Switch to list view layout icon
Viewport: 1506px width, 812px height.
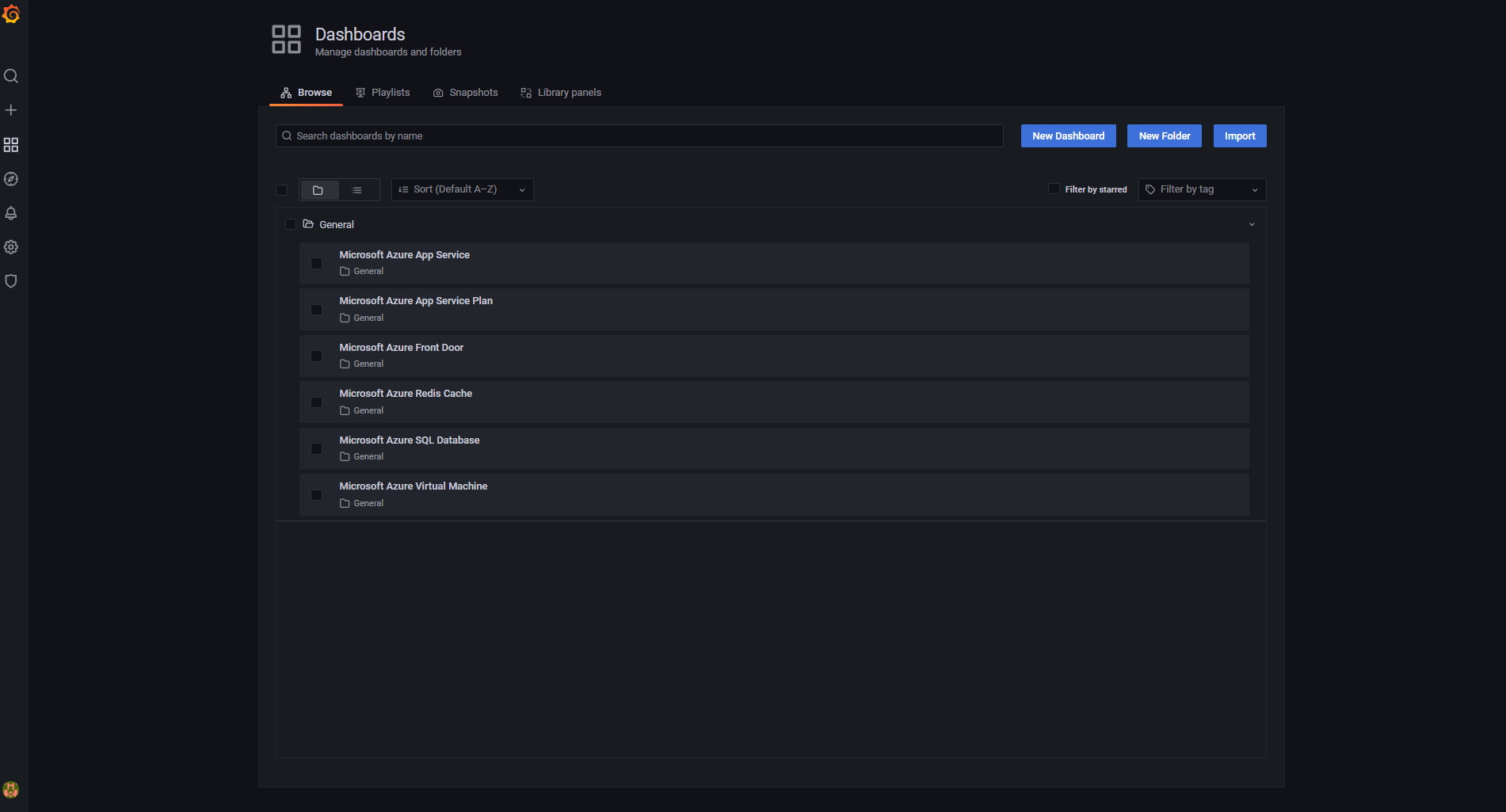[357, 190]
